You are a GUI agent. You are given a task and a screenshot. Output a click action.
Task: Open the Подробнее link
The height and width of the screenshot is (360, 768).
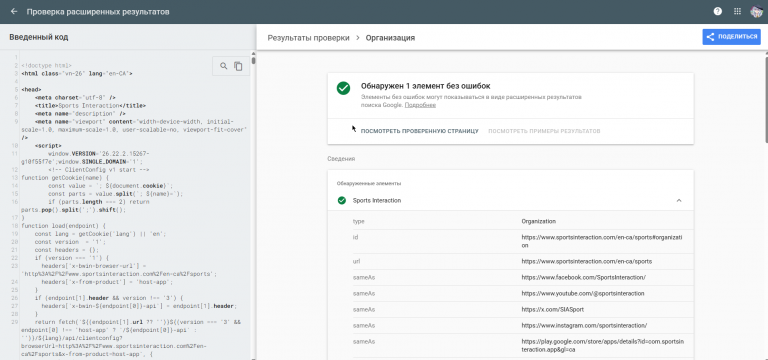coord(420,105)
